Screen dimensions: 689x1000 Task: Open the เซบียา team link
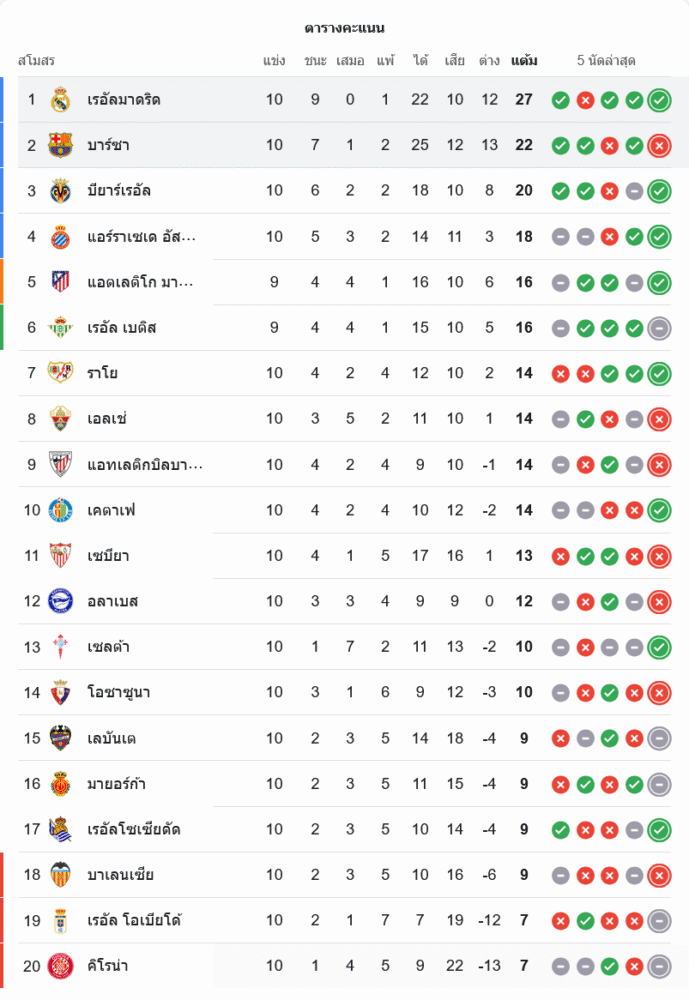108,556
